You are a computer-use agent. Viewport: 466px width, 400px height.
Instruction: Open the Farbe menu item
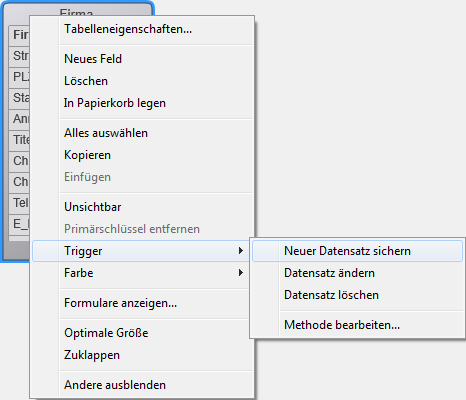(x=141, y=273)
